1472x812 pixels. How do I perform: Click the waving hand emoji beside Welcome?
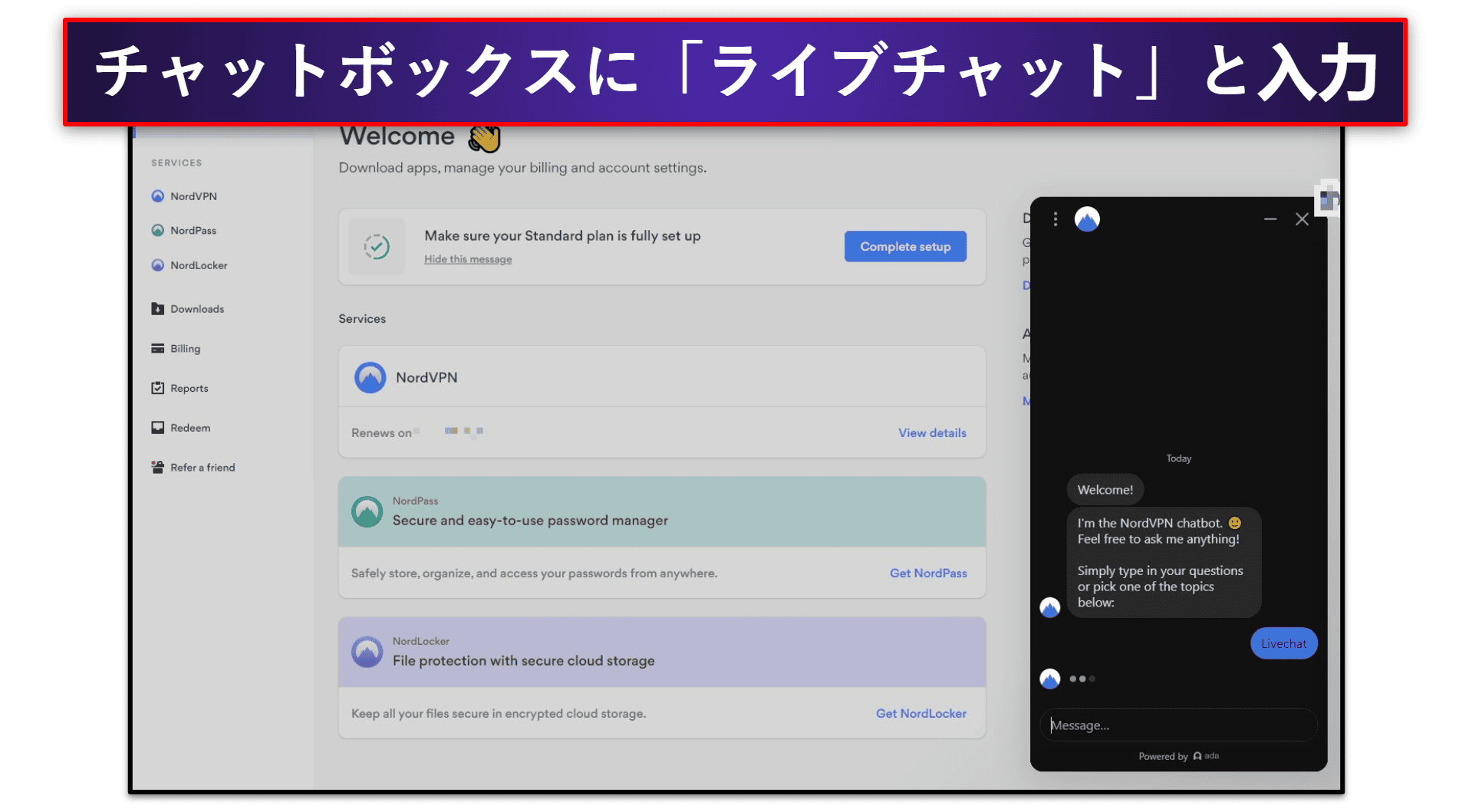click(x=484, y=138)
